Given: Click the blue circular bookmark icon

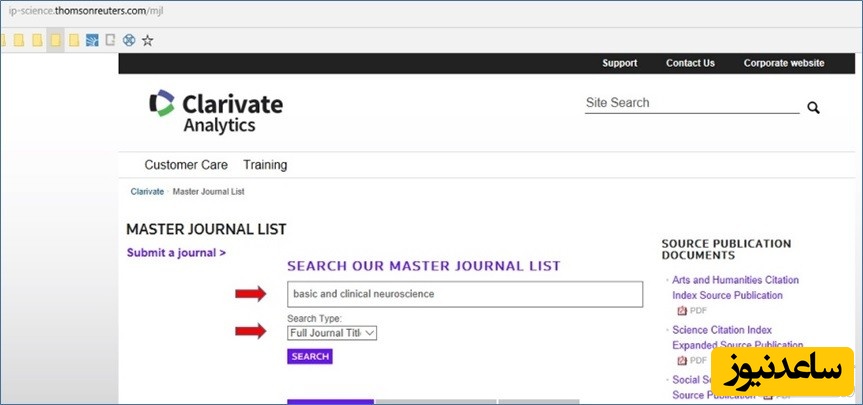Looking at the screenshot, I should point(128,40).
